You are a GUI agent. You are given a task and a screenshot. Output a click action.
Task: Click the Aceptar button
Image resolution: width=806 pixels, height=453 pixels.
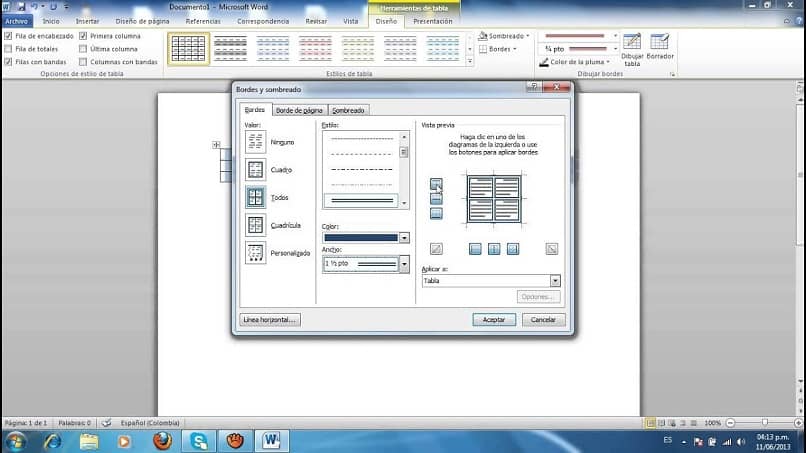coord(494,320)
